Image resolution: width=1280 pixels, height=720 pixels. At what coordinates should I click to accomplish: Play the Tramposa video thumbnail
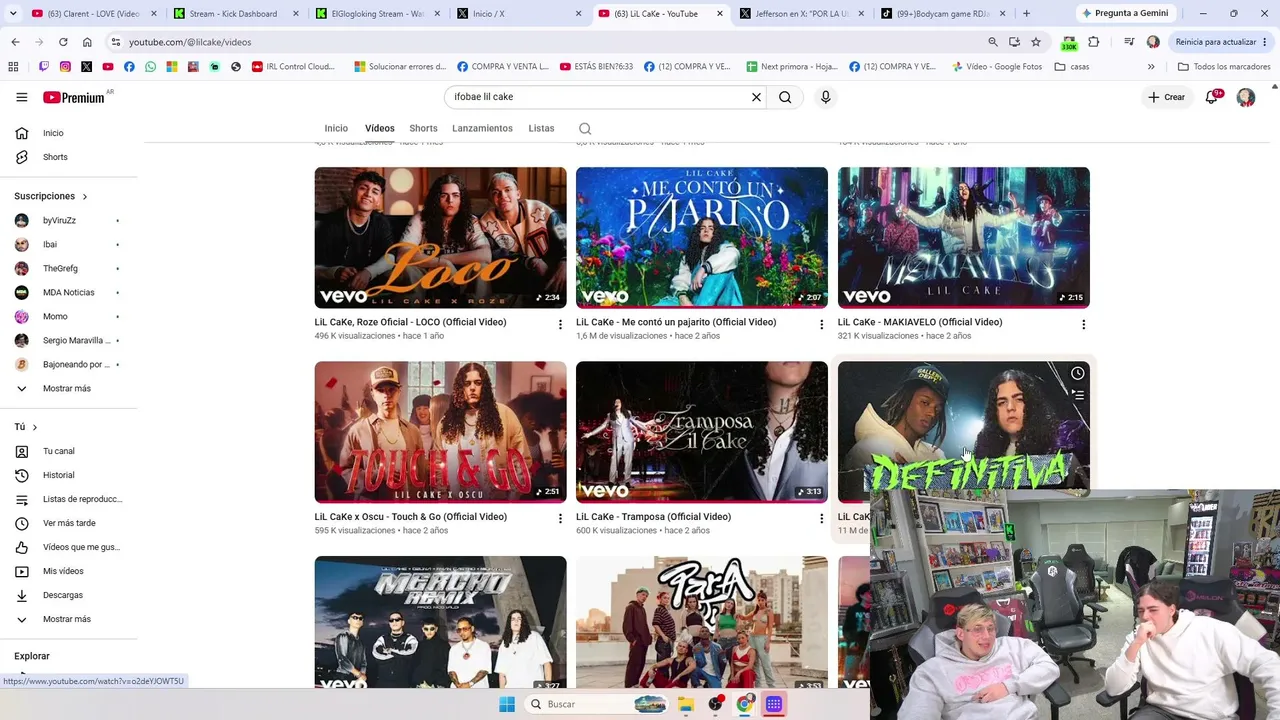702,432
